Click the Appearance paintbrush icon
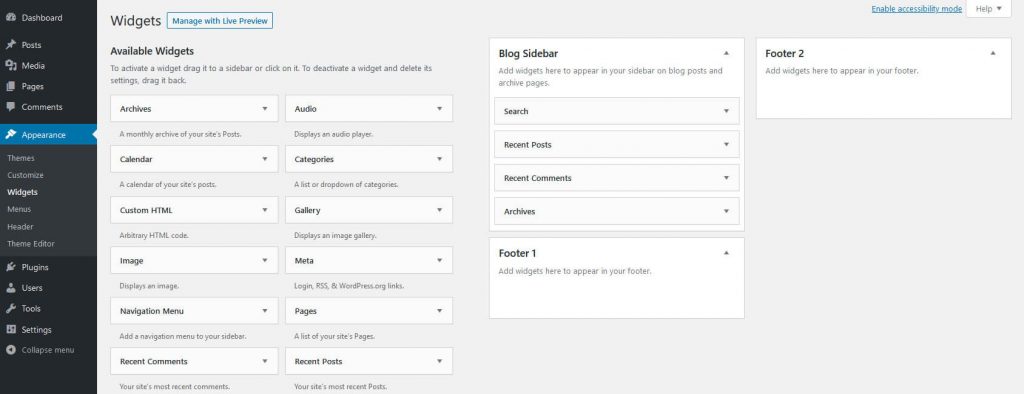Viewport: 1024px width, 394px height. (x=10, y=135)
